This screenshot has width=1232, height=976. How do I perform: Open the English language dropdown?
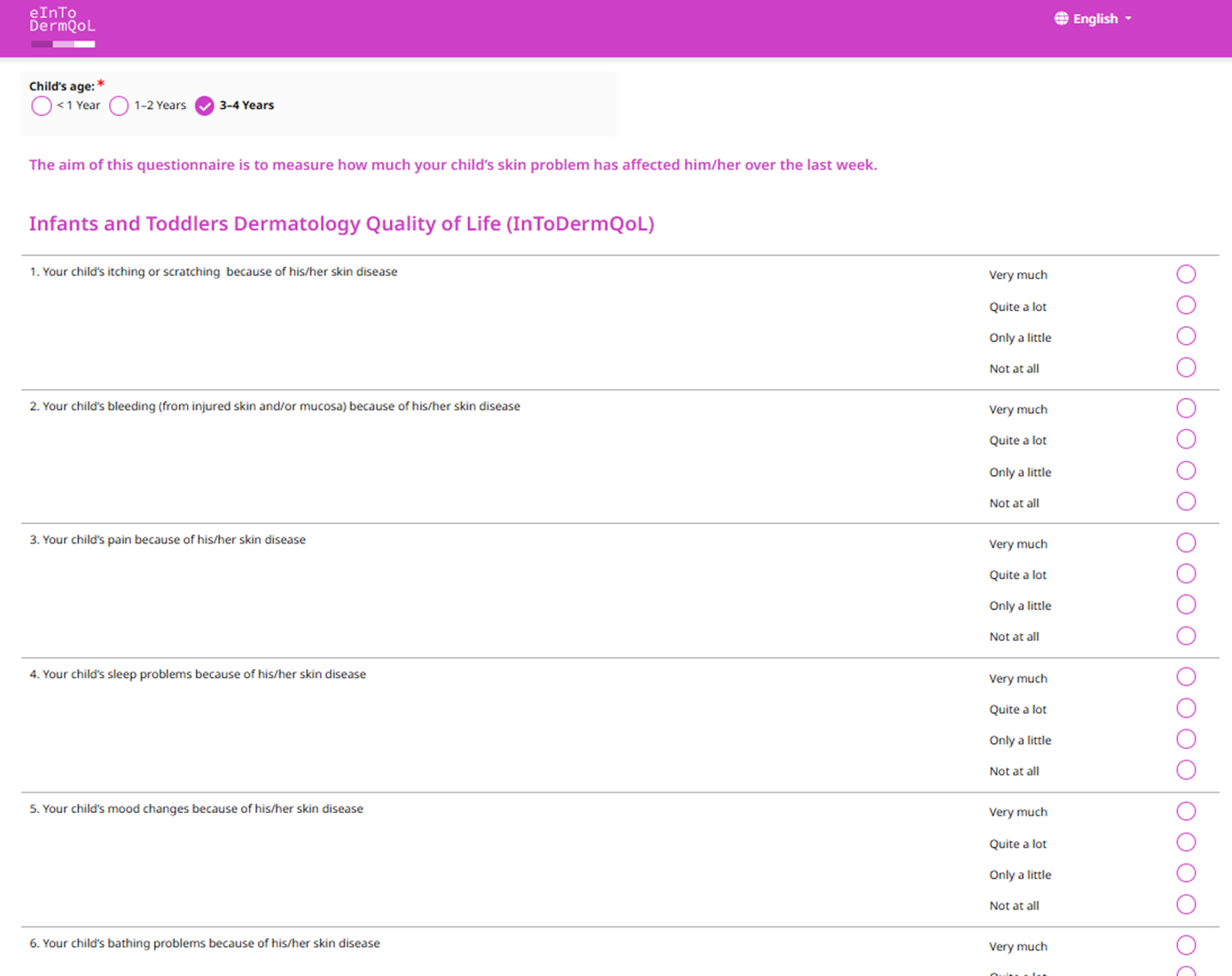coord(1096,19)
